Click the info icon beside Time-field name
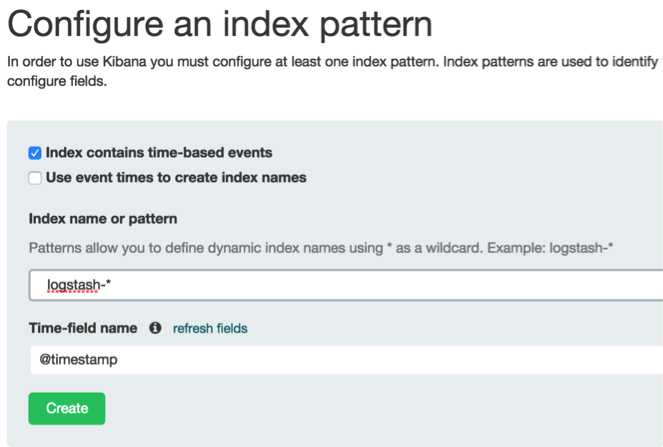The height and width of the screenshot is (447, 663). point(155,328)
